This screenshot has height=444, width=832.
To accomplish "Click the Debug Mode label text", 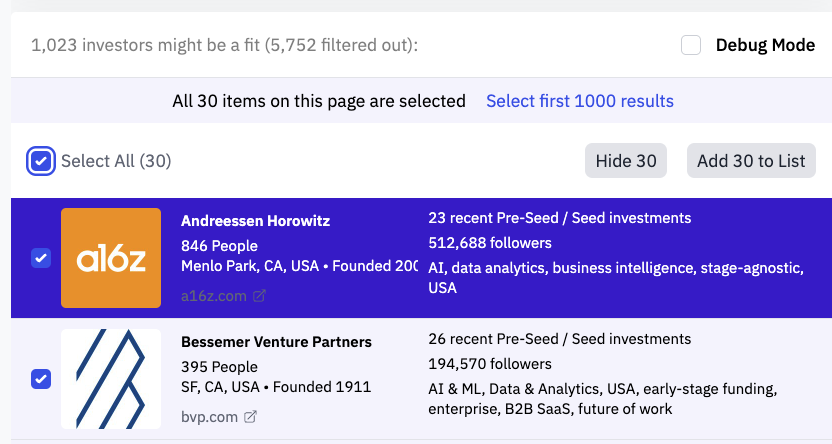I will [765, 45].
